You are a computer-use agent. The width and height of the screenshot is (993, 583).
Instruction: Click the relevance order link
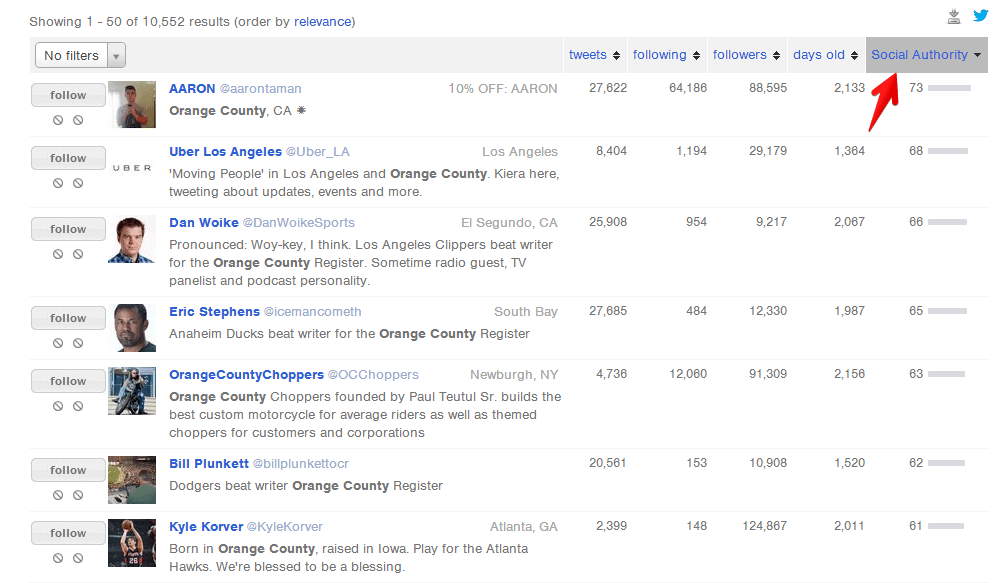pos(322,22)
